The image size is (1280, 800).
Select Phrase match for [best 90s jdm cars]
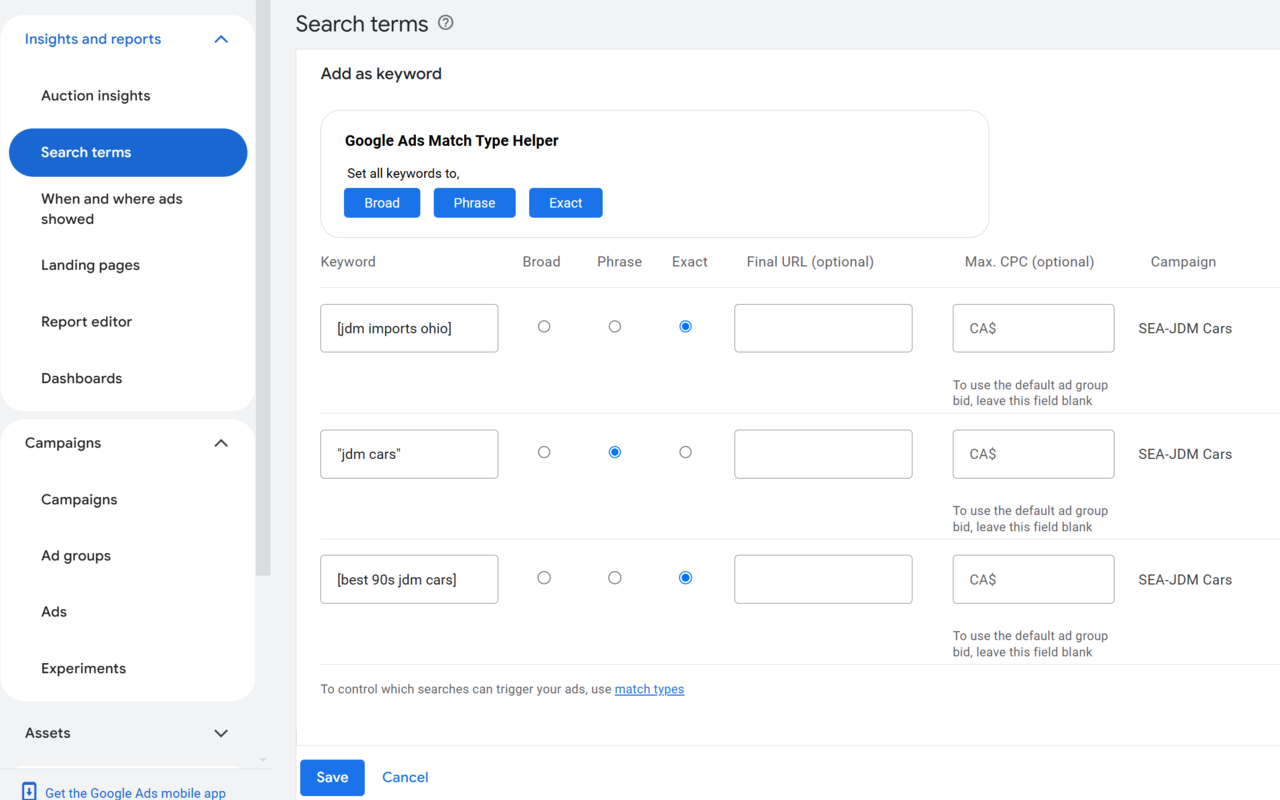pos(614,577)
